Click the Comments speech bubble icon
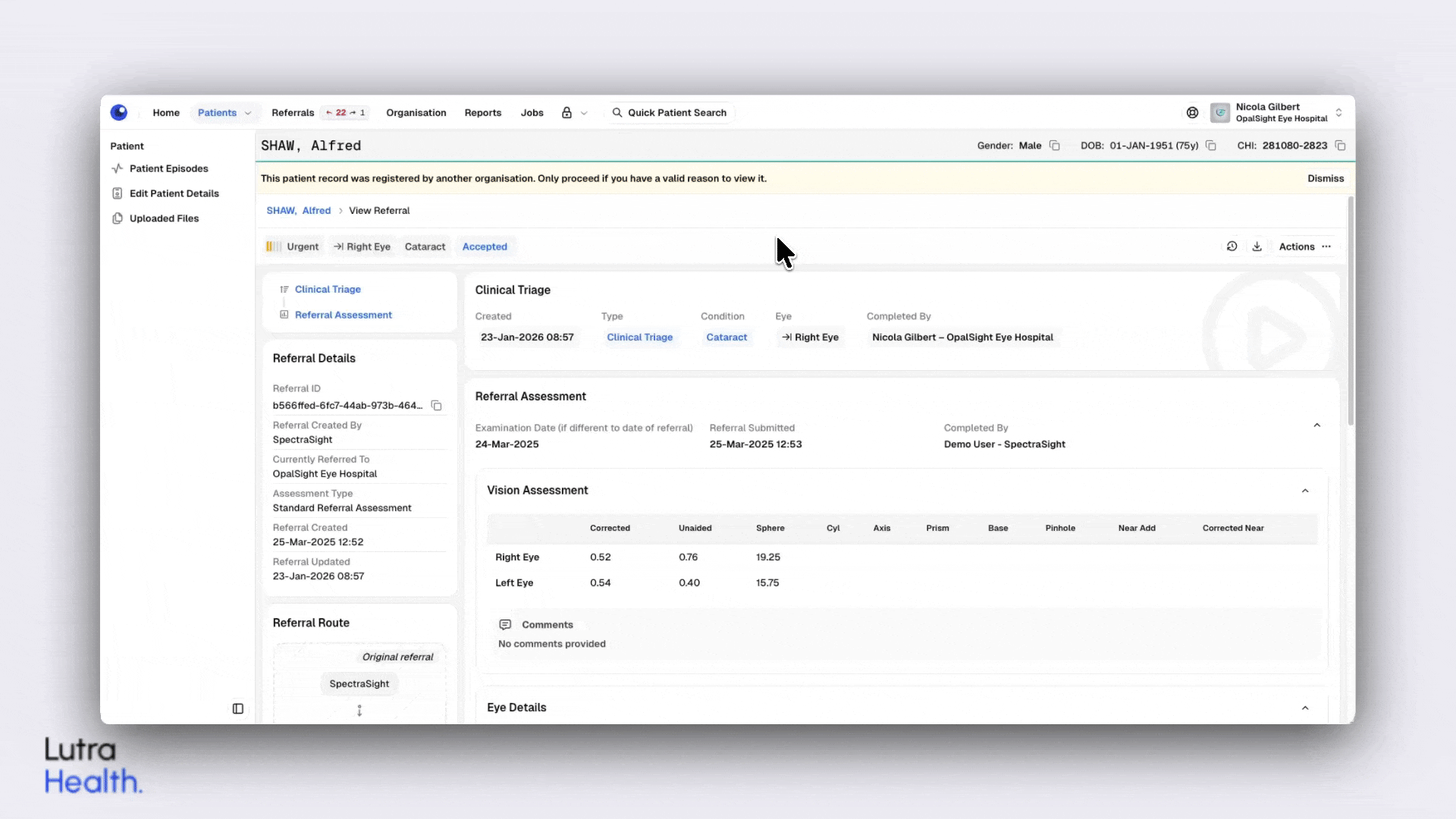The image size is (1456, 819). [x=505, y=625]
